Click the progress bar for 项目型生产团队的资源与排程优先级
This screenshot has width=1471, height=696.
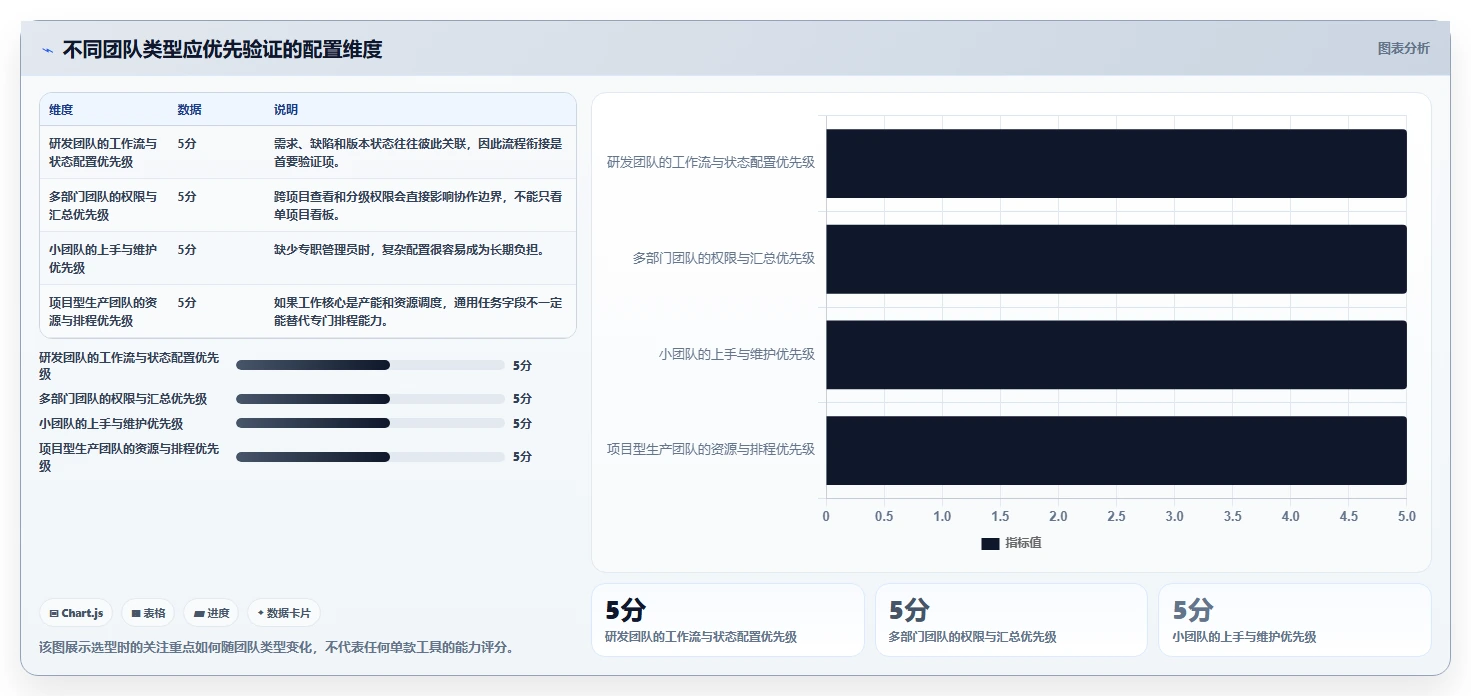[370, 457]
